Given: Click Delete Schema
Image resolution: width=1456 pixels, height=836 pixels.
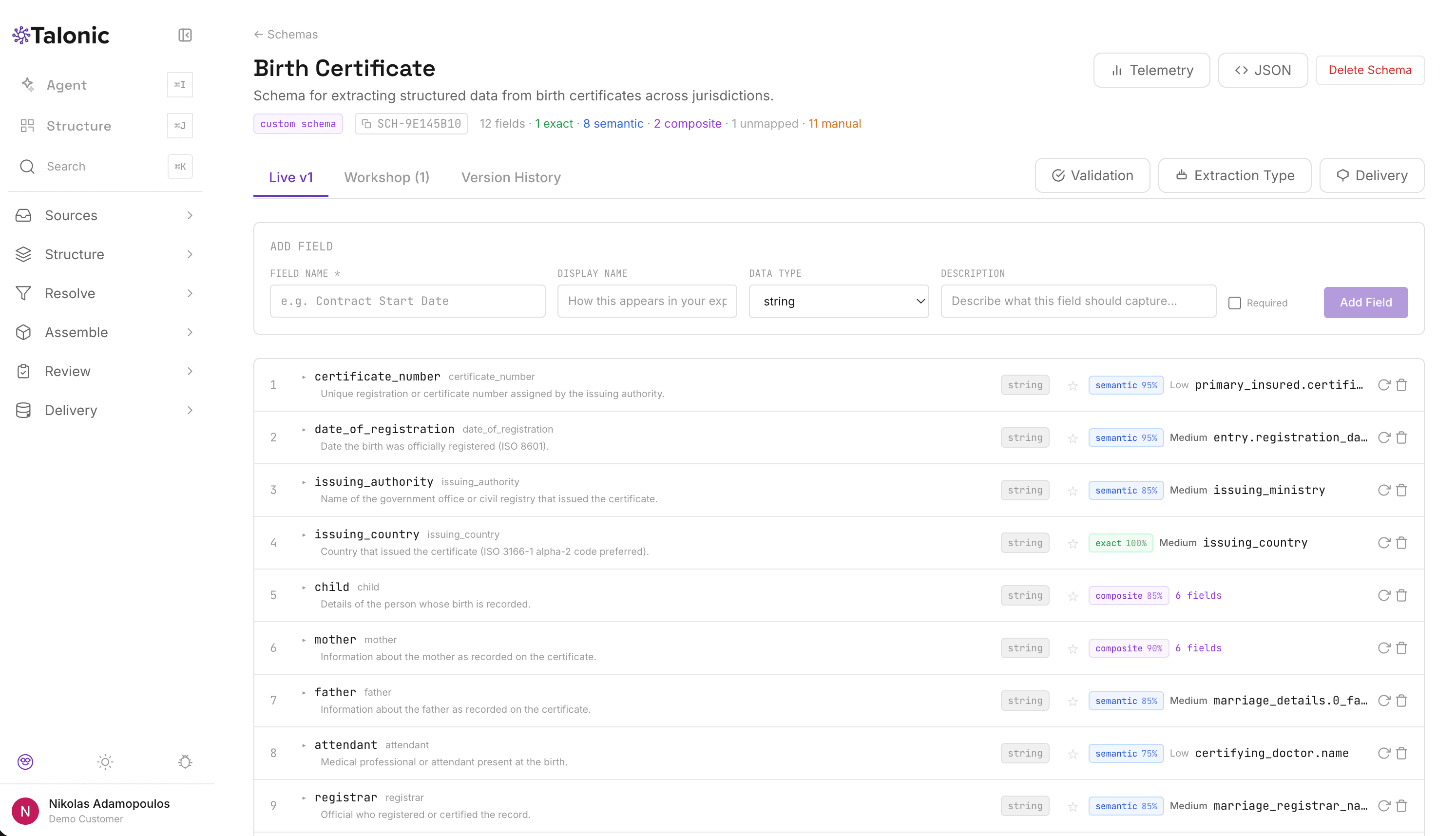Looking at the screenshot, I should [1369, 70].
